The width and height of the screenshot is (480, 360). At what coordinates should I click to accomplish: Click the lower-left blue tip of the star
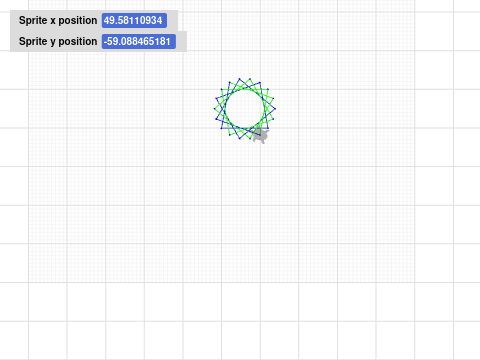coord(216,119)
